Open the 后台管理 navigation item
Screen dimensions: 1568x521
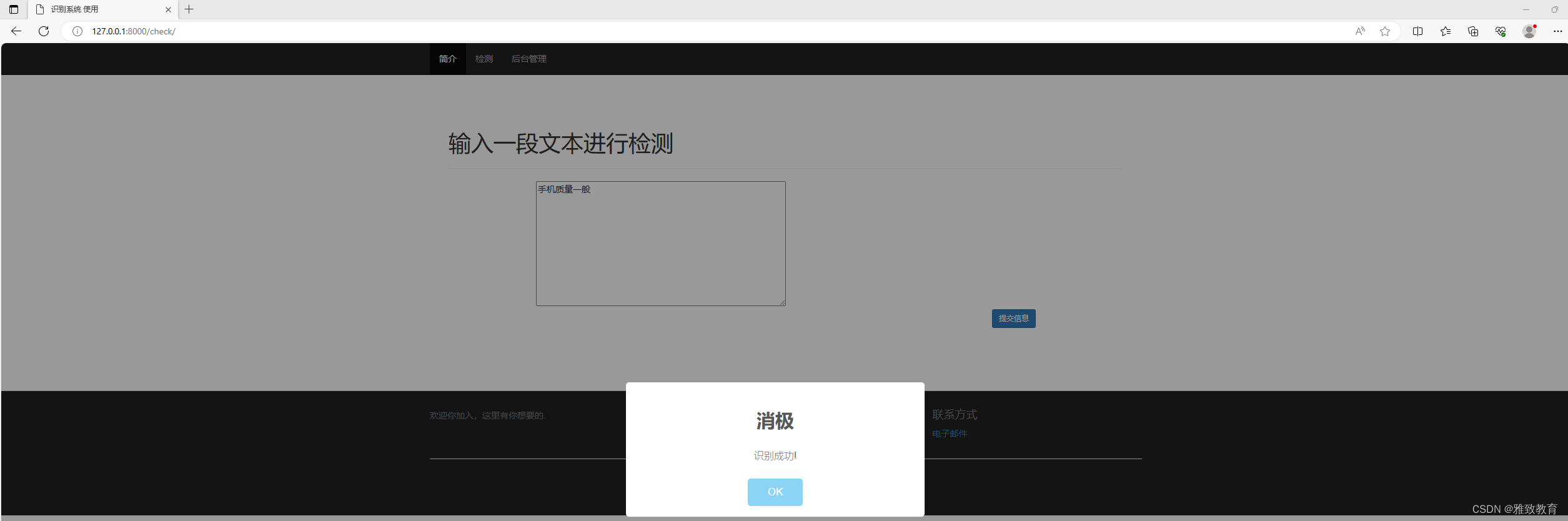point(529,59)
